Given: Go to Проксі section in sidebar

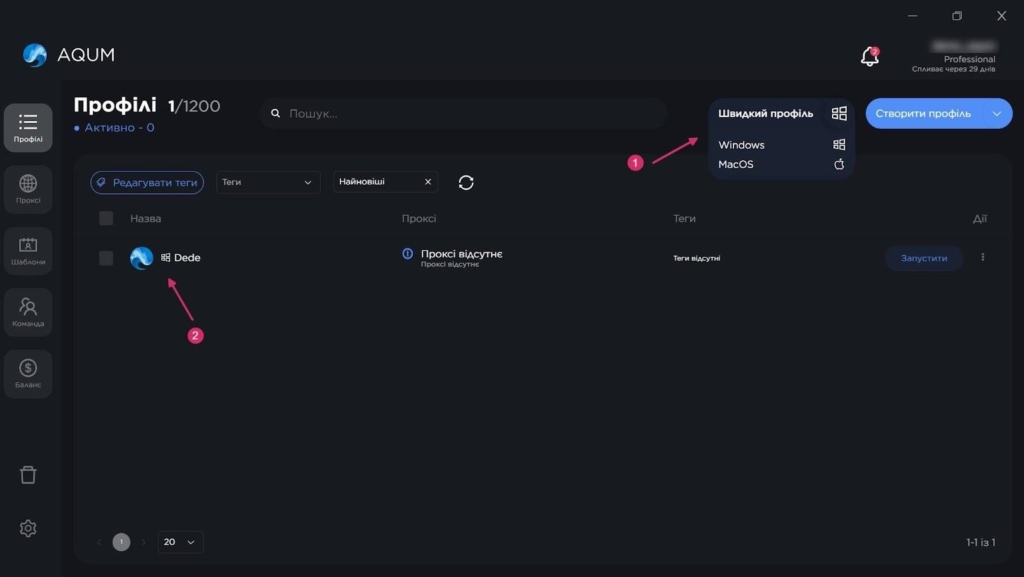Looking at the screenshot, I should [x=28, y=189].
